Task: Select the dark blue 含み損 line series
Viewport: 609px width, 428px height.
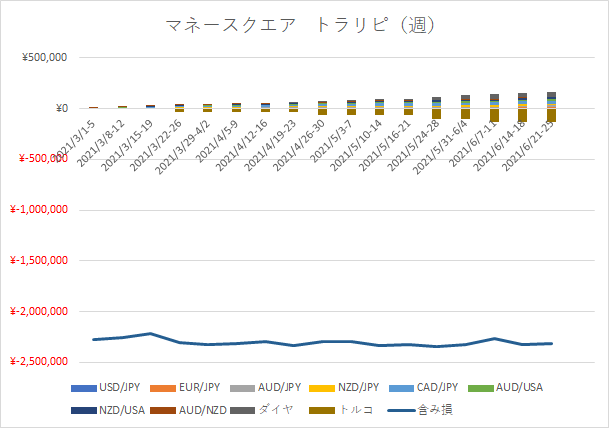Action: 322,341
